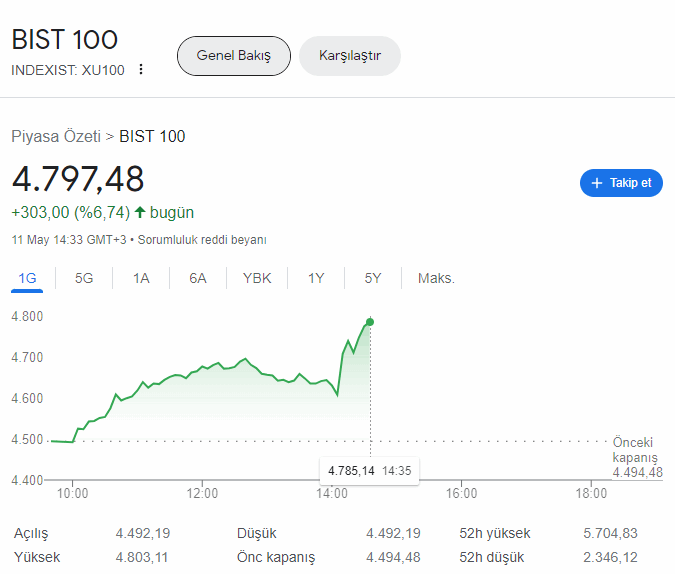This screenshot has width=675, height=574.
Task: Click the 4.500 y-axis label
Action: (27, 440)
